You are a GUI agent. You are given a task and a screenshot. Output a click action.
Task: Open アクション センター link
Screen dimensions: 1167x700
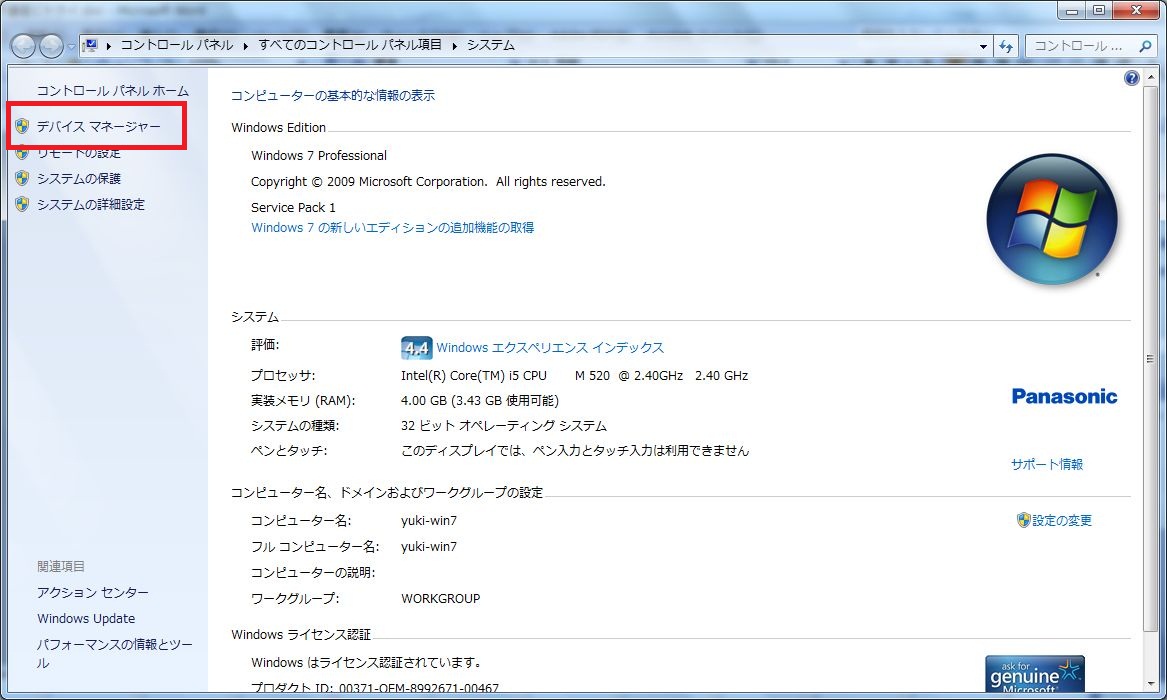pyautogui.click(x=93, y=593)
